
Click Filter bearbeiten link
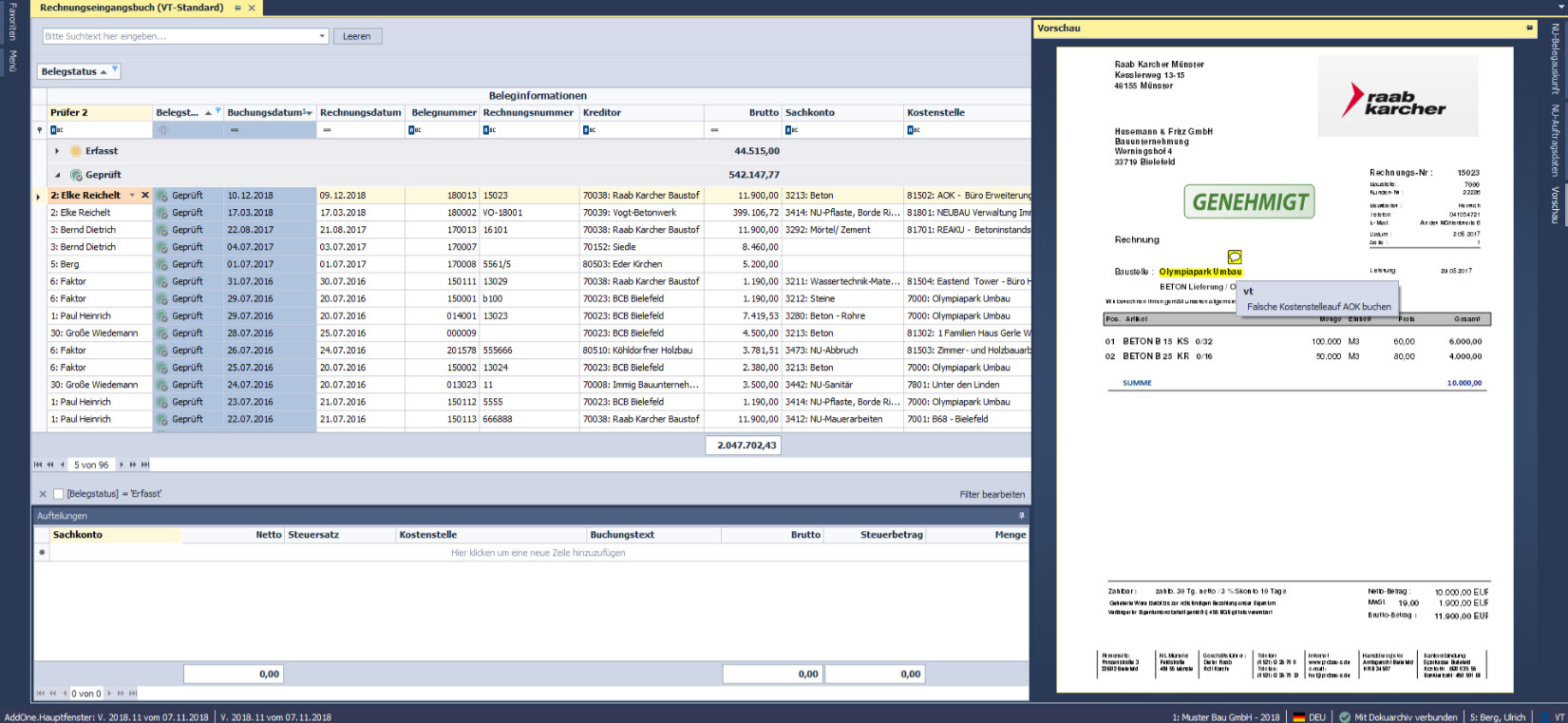pos(992,494)
